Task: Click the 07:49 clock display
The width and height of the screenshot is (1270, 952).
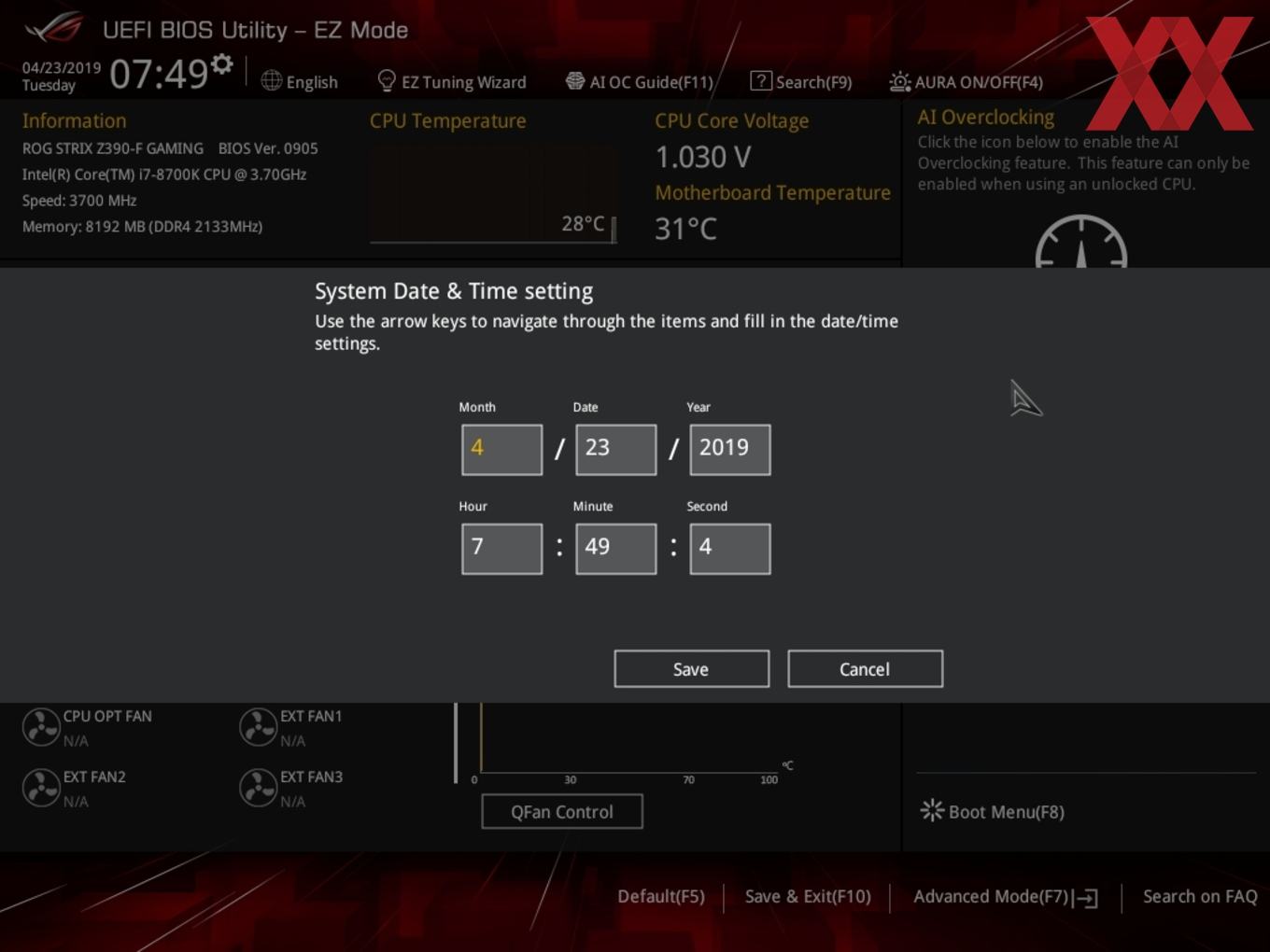Action: pos(159,73)
